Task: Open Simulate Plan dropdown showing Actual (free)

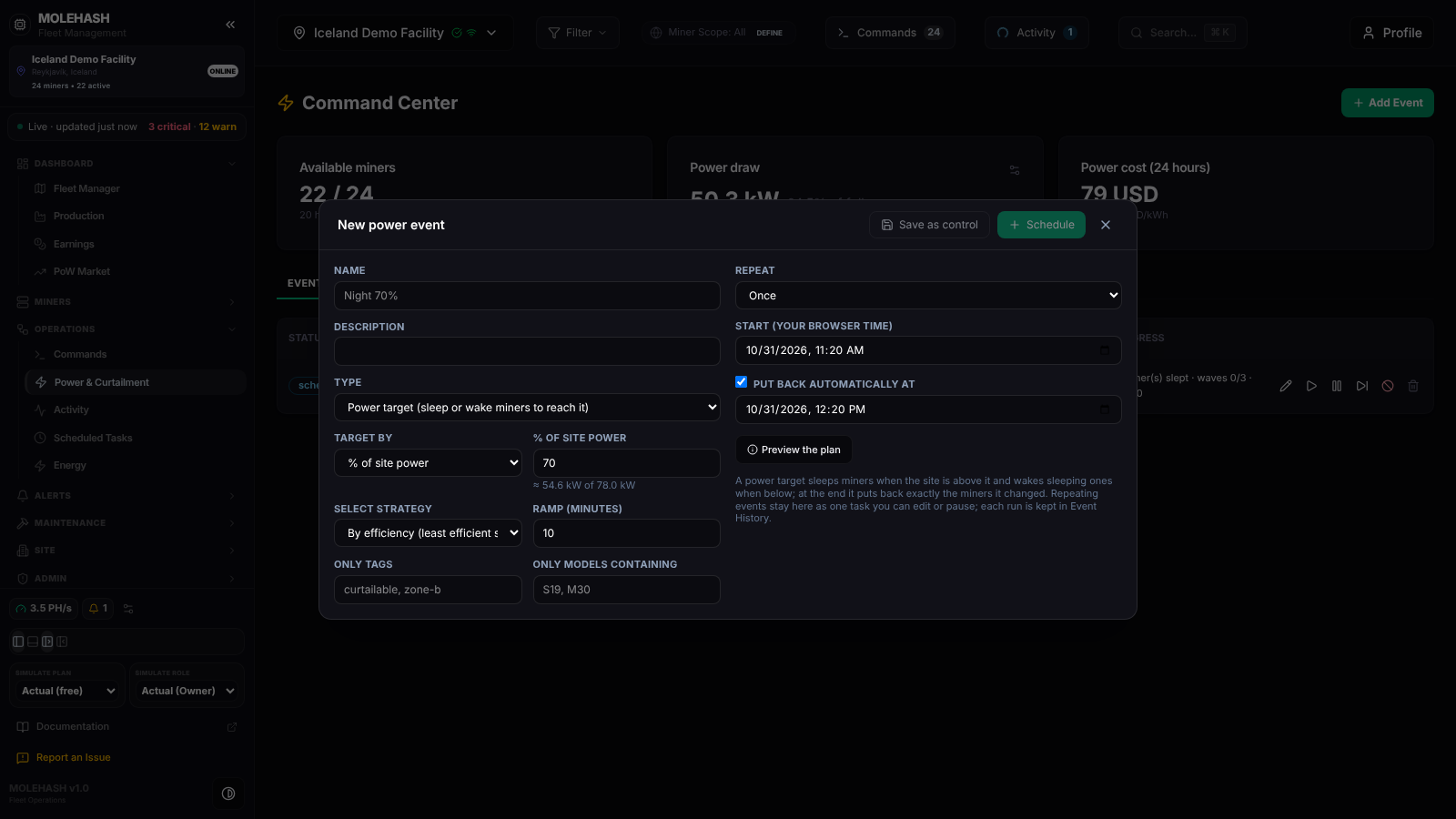Action: click(67, 692)
